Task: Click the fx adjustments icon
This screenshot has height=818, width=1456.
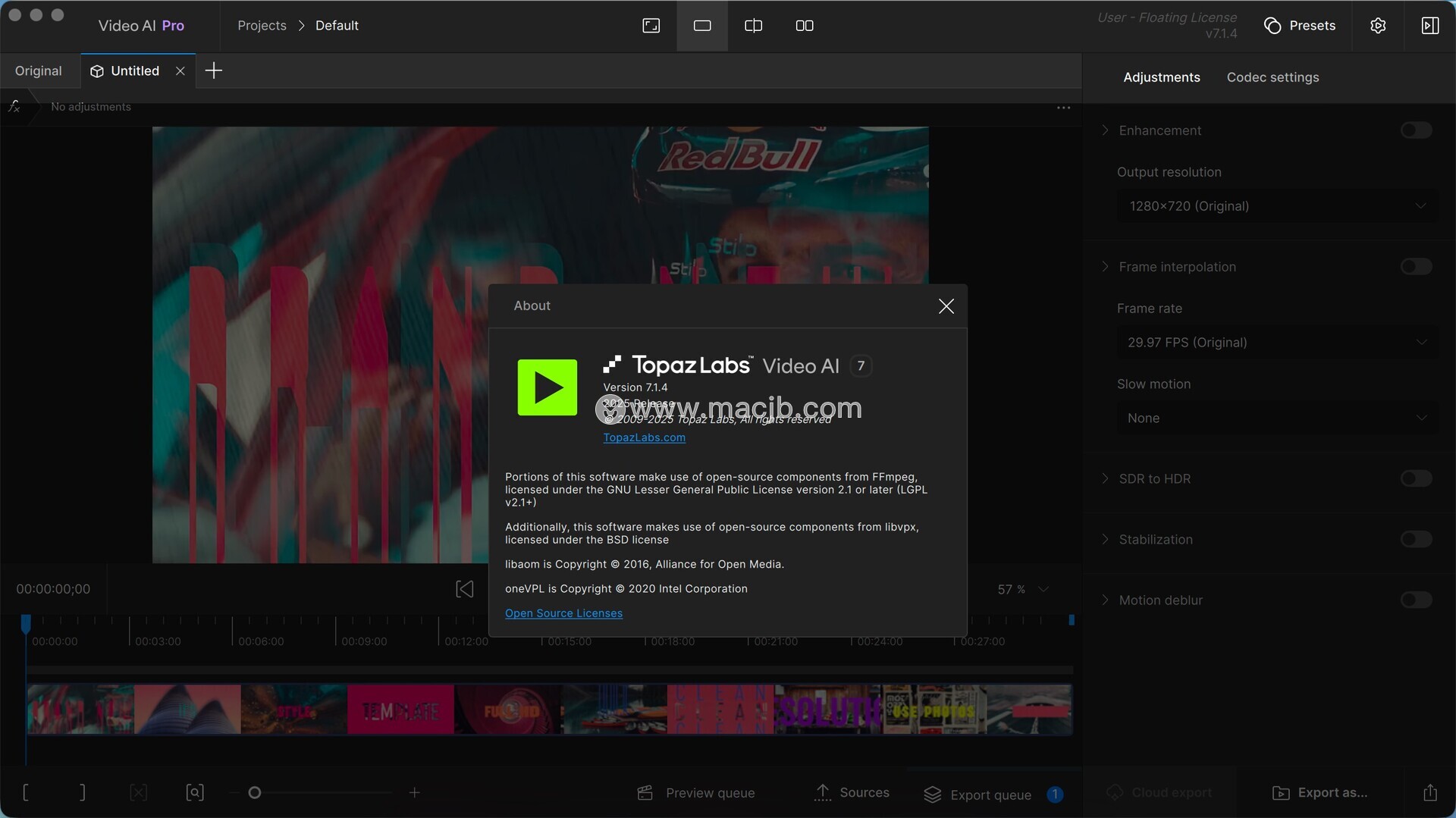Action: tap(14, 107)
